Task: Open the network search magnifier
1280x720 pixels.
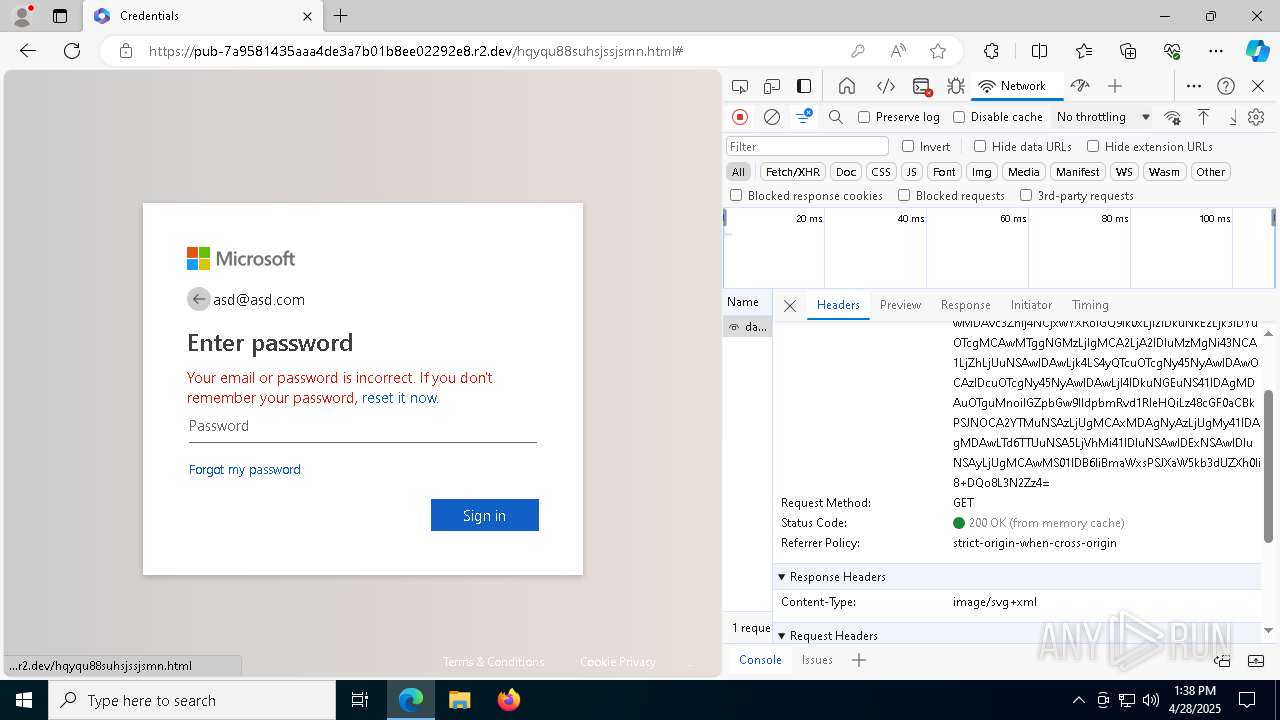Action: coord(836,117)
